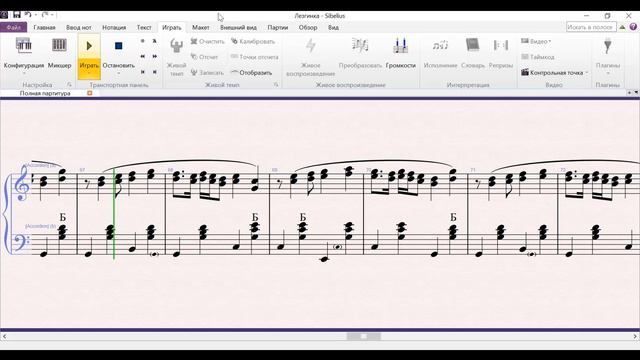Click the Отсчет option
The height and width of the screenshot is (360, 640).
pos(204,57)
